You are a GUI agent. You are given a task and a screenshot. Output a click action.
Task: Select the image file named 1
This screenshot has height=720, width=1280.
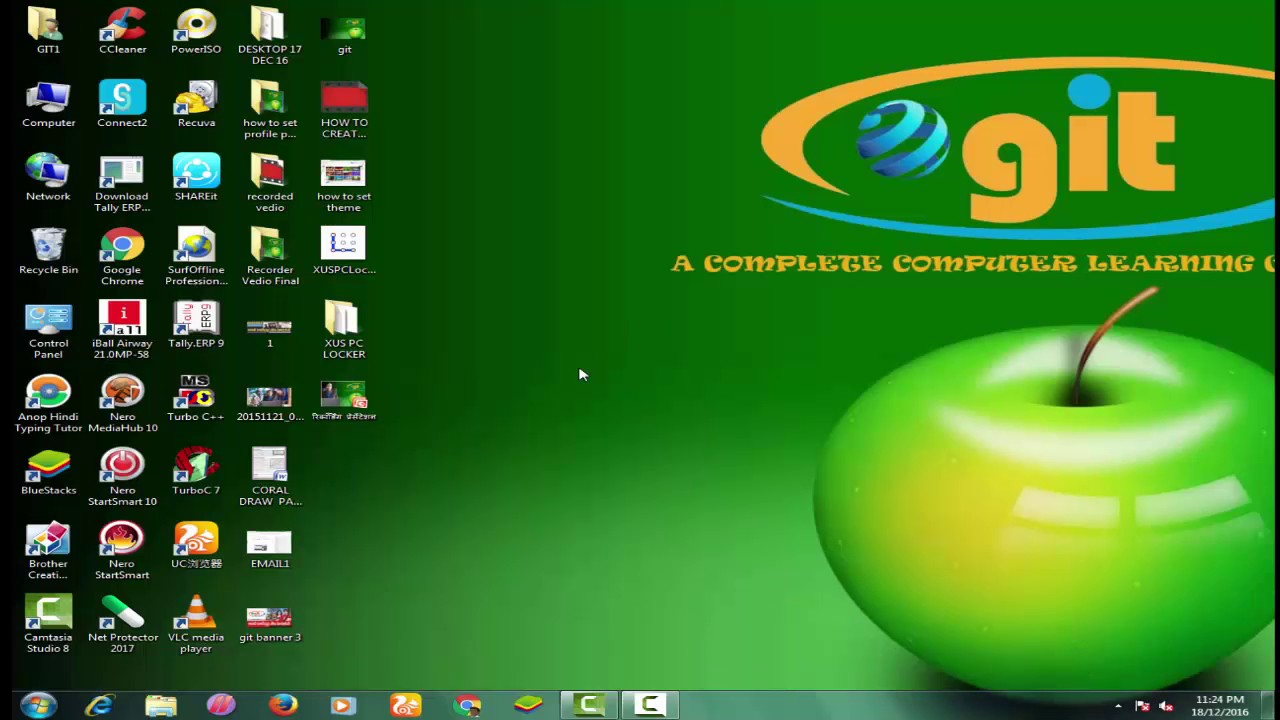[x=269, y=332]
